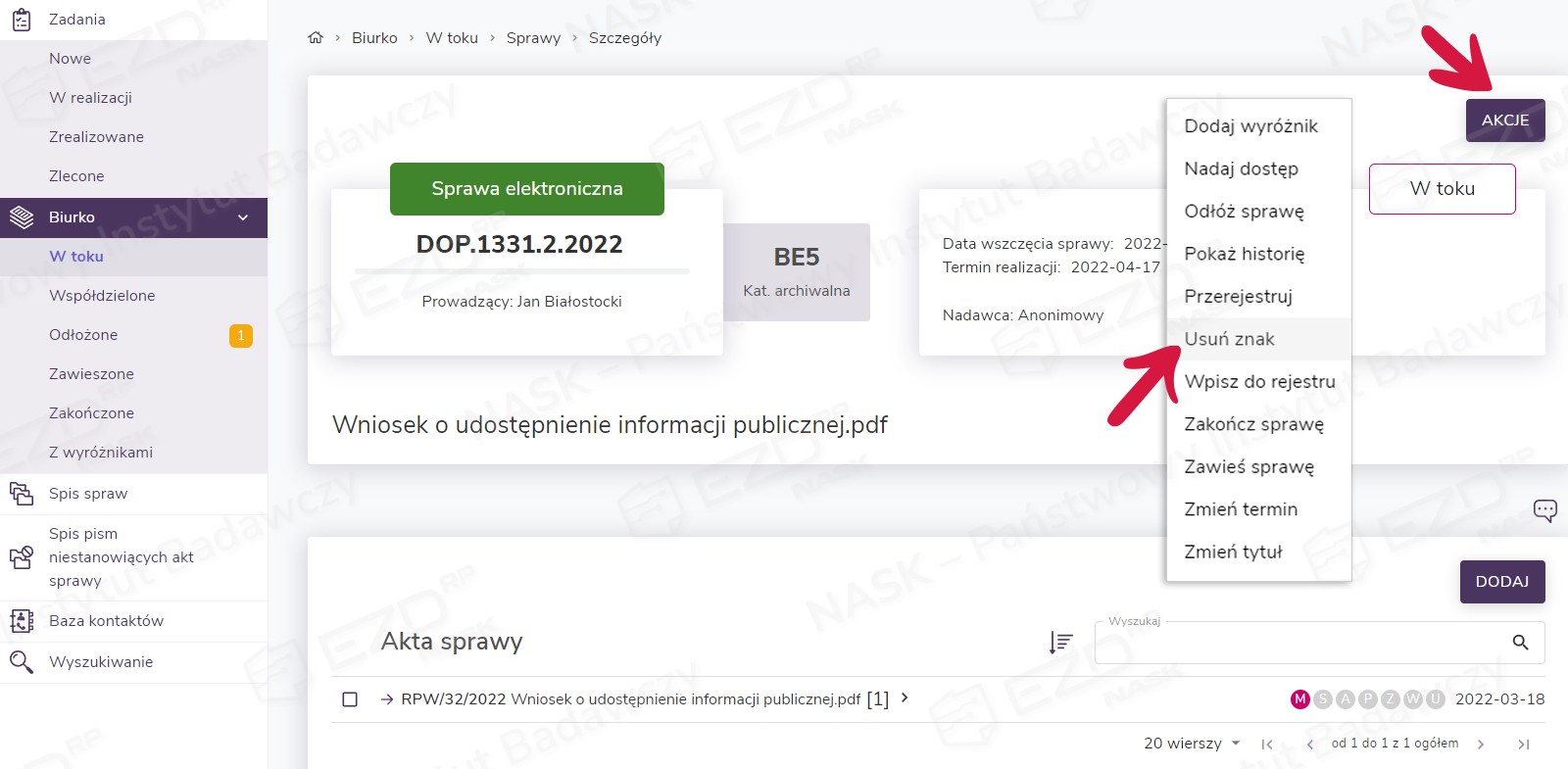The image size is (1568, 769).
Task: Expand the RPW/32/2022 document row chevron
Action: click(905, 697)
